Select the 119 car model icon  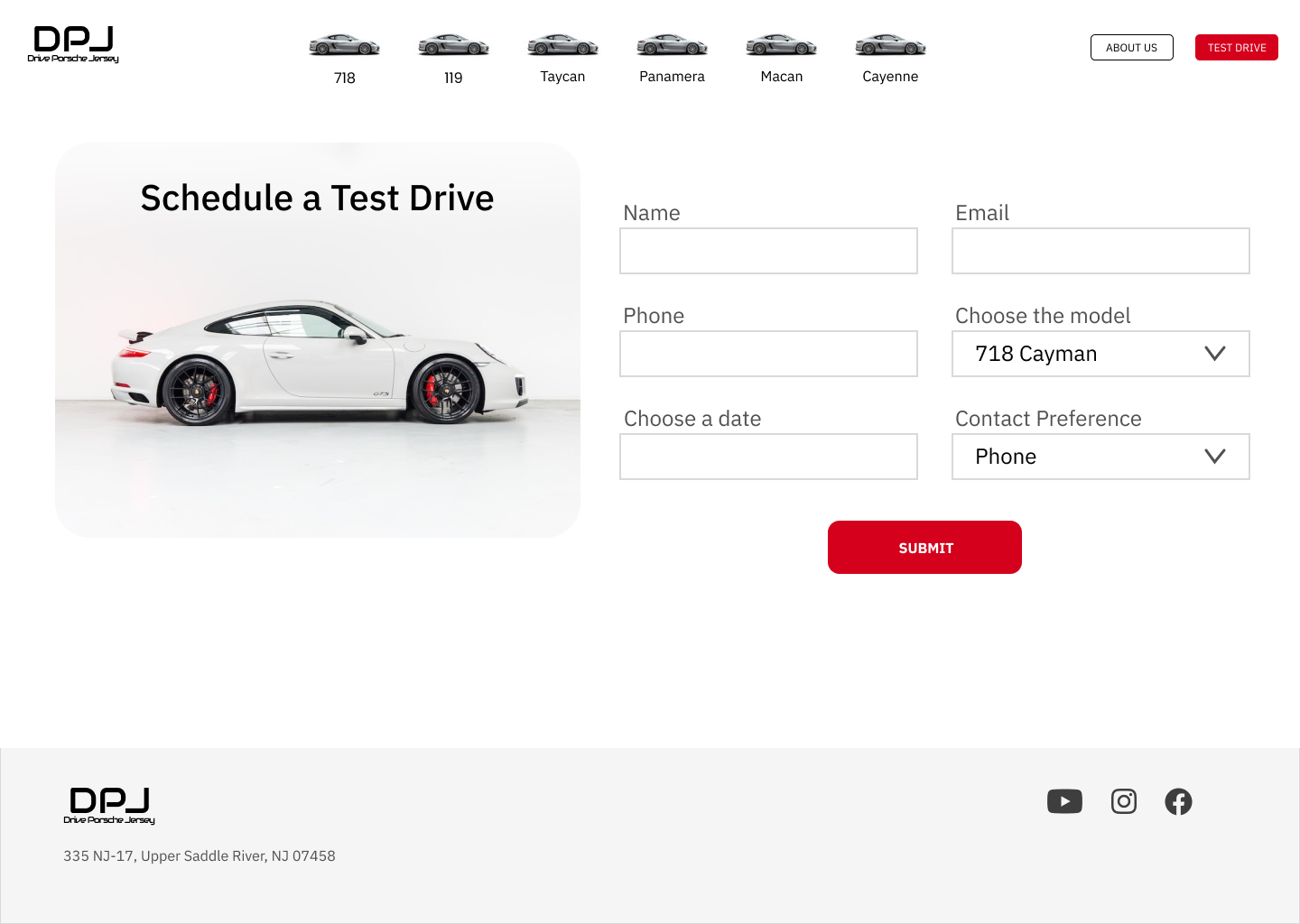(x=453, y=43)
